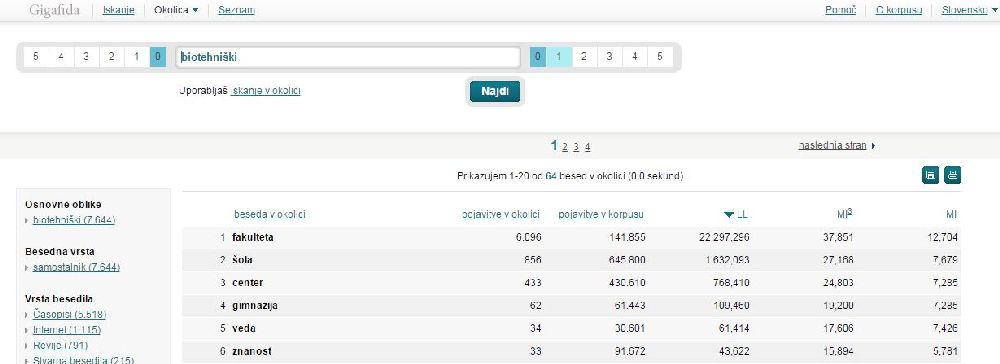Go to results page 3

click(x=576, y=147)
